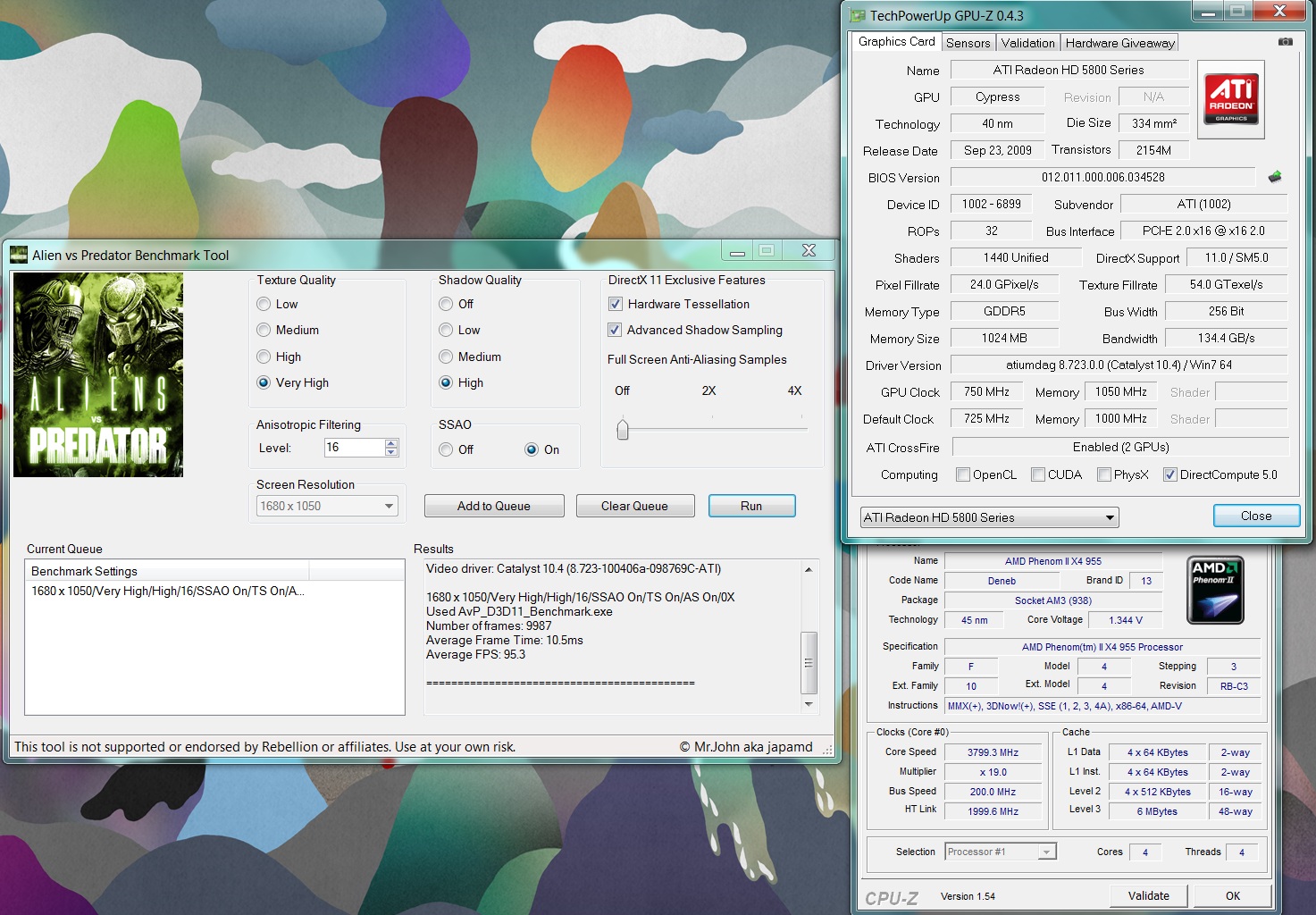Click the BIOS Version value field
Screen dimensions: 1316x915
click(1103, 178)
